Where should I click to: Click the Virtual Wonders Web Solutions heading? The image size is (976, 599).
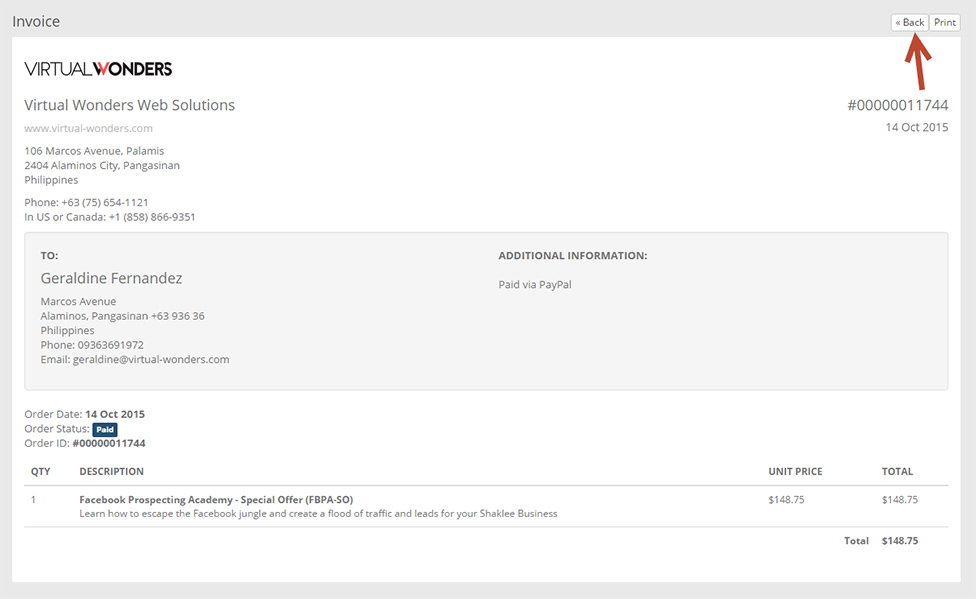pyautogui.click(x=129, y=105)
